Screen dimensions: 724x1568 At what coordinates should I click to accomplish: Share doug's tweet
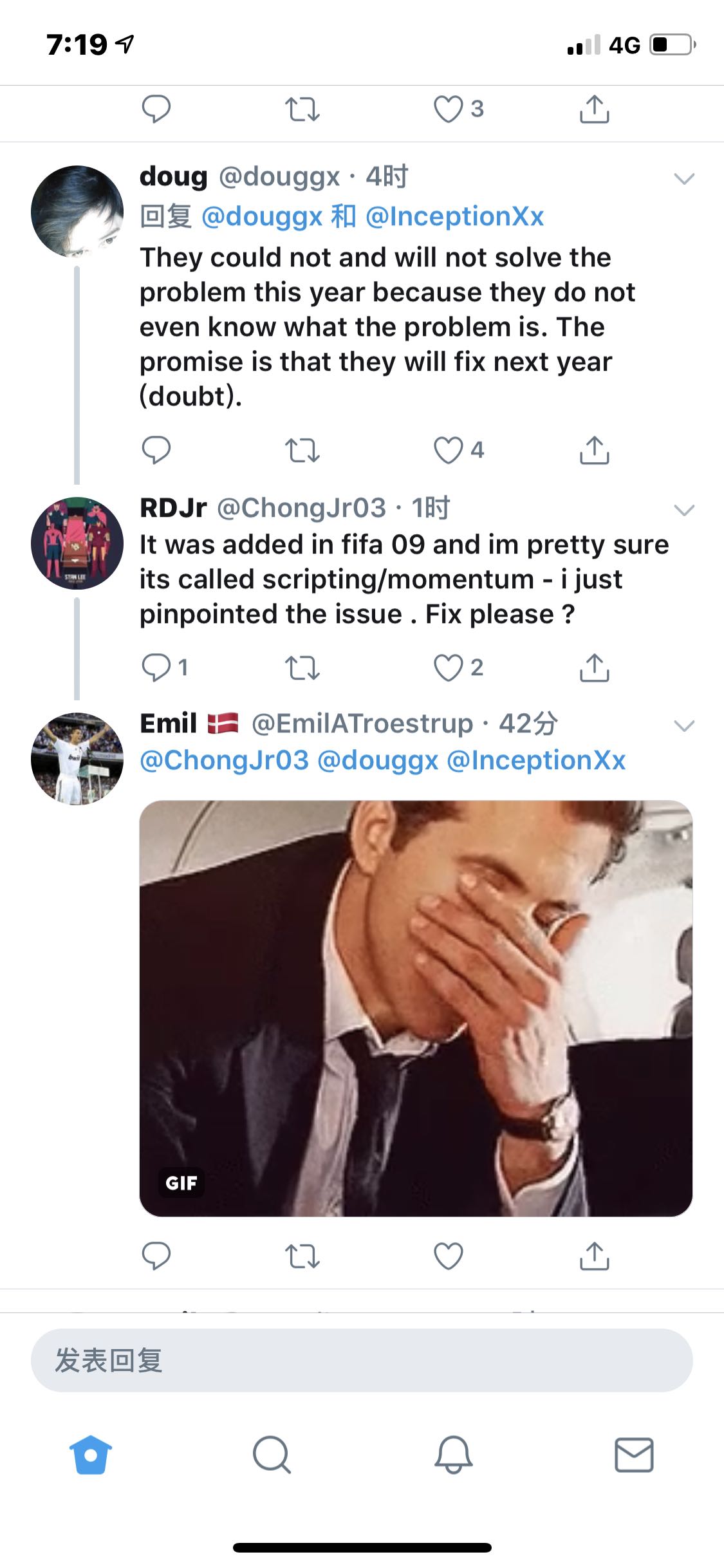click(594, 450)
